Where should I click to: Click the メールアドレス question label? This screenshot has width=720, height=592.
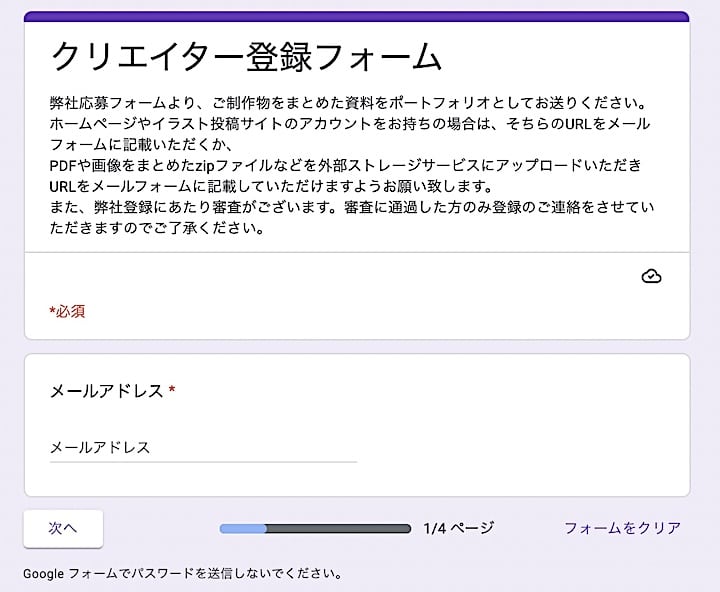106,391
